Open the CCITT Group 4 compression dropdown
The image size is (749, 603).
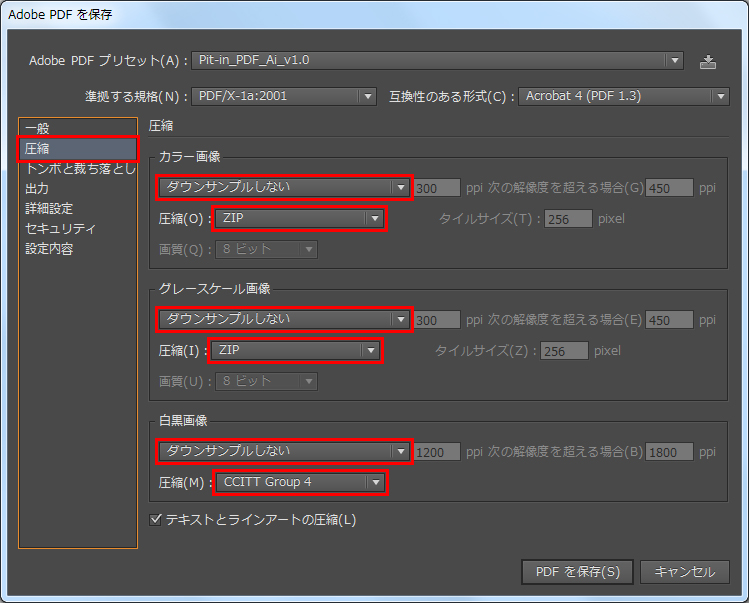[x=300, y=482]
